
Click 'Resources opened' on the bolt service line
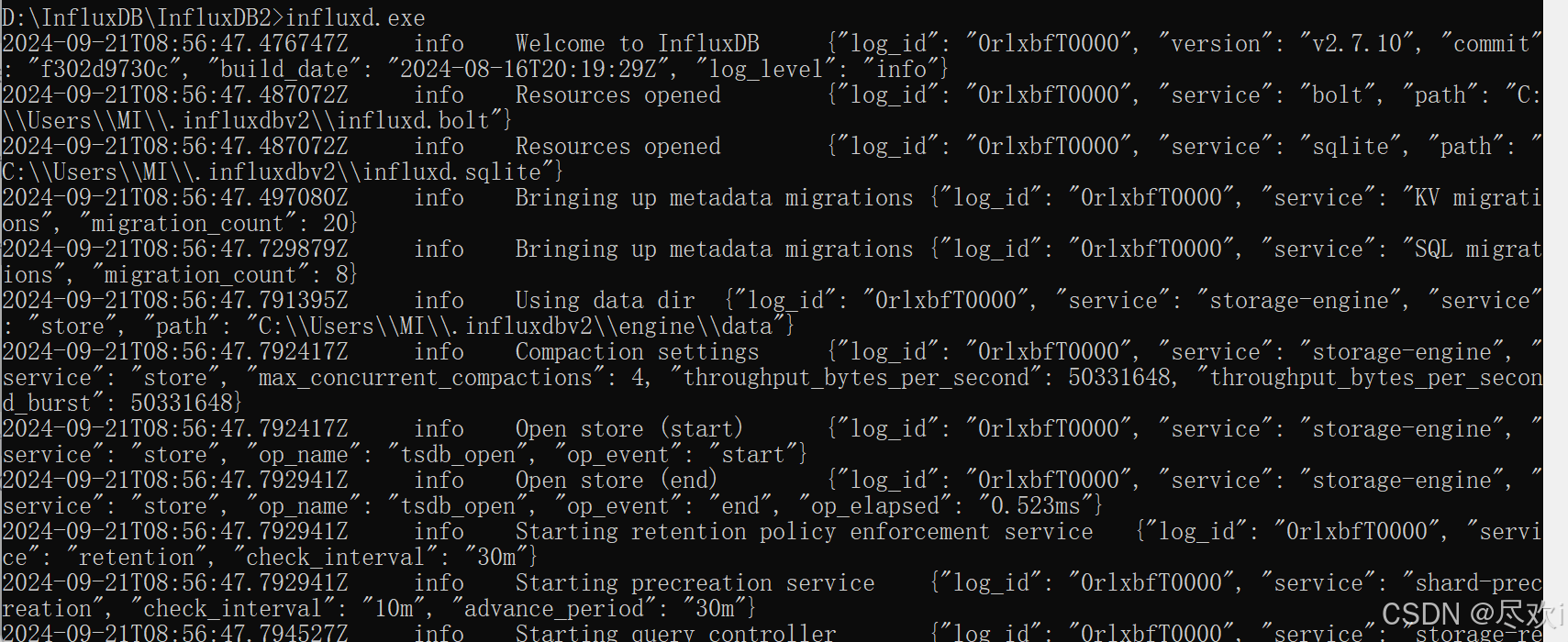point(618,94)
